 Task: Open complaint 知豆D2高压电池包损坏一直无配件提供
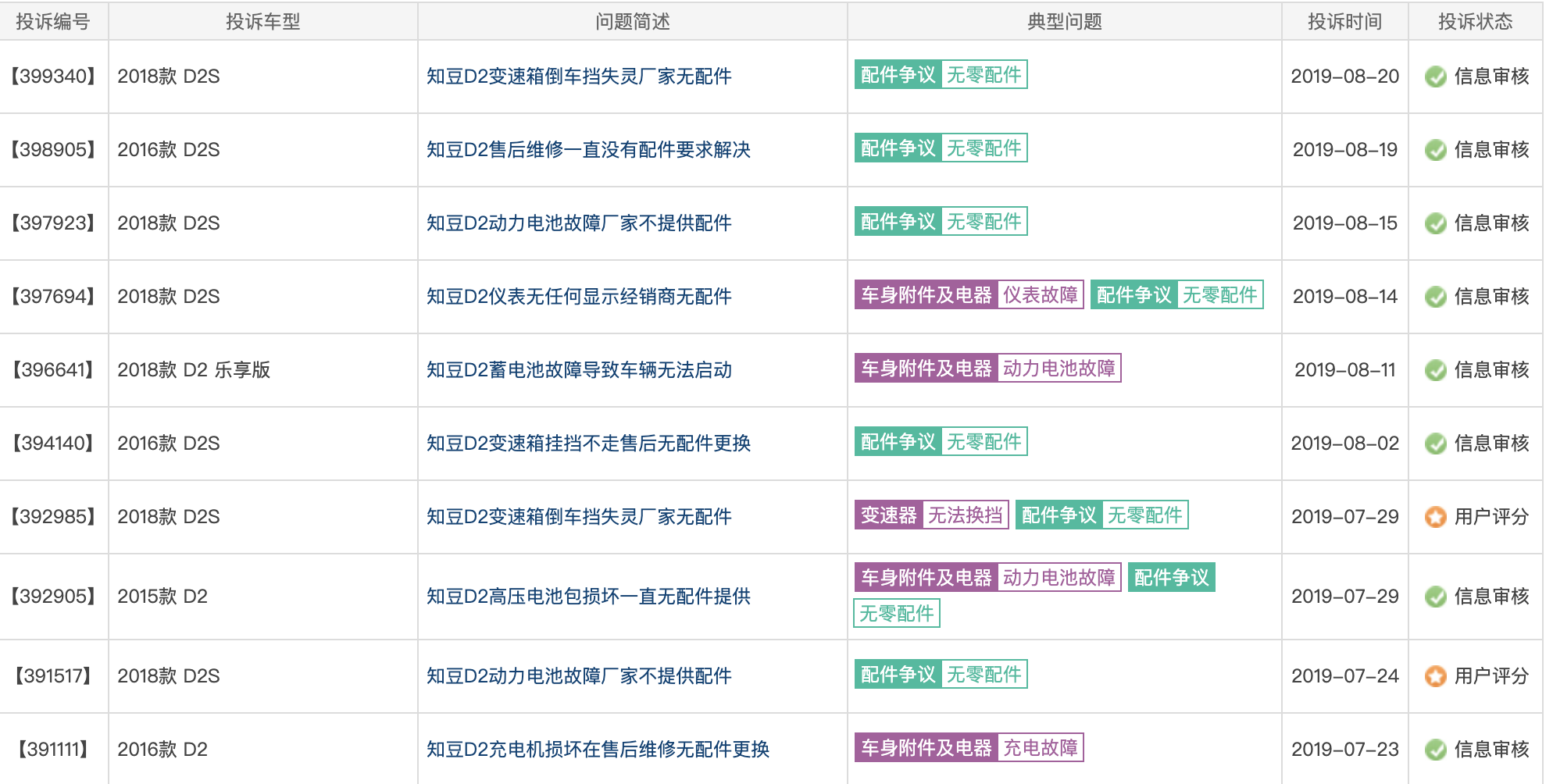pyautogui.click(x=588, y=597)
